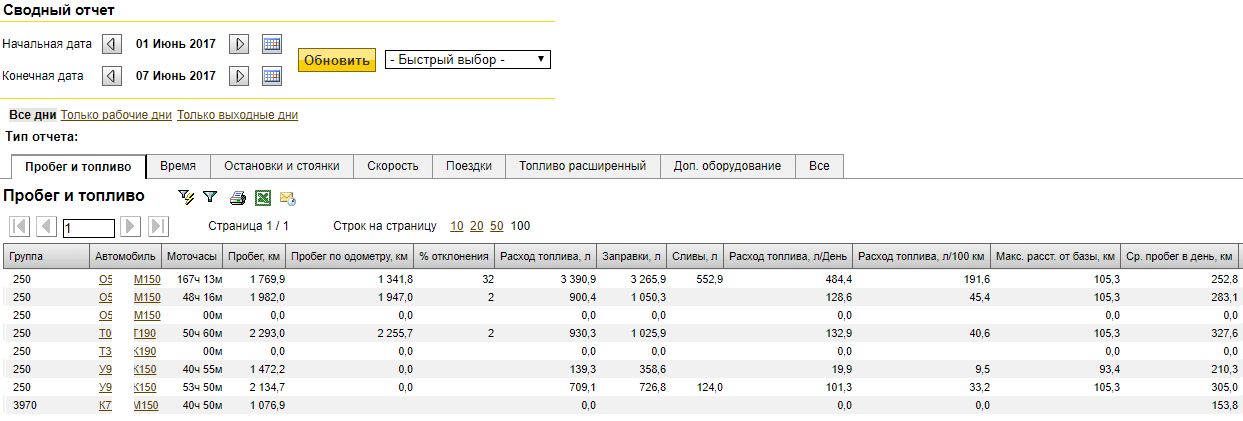Click the quick filter lightning icon

coord(185,197)
